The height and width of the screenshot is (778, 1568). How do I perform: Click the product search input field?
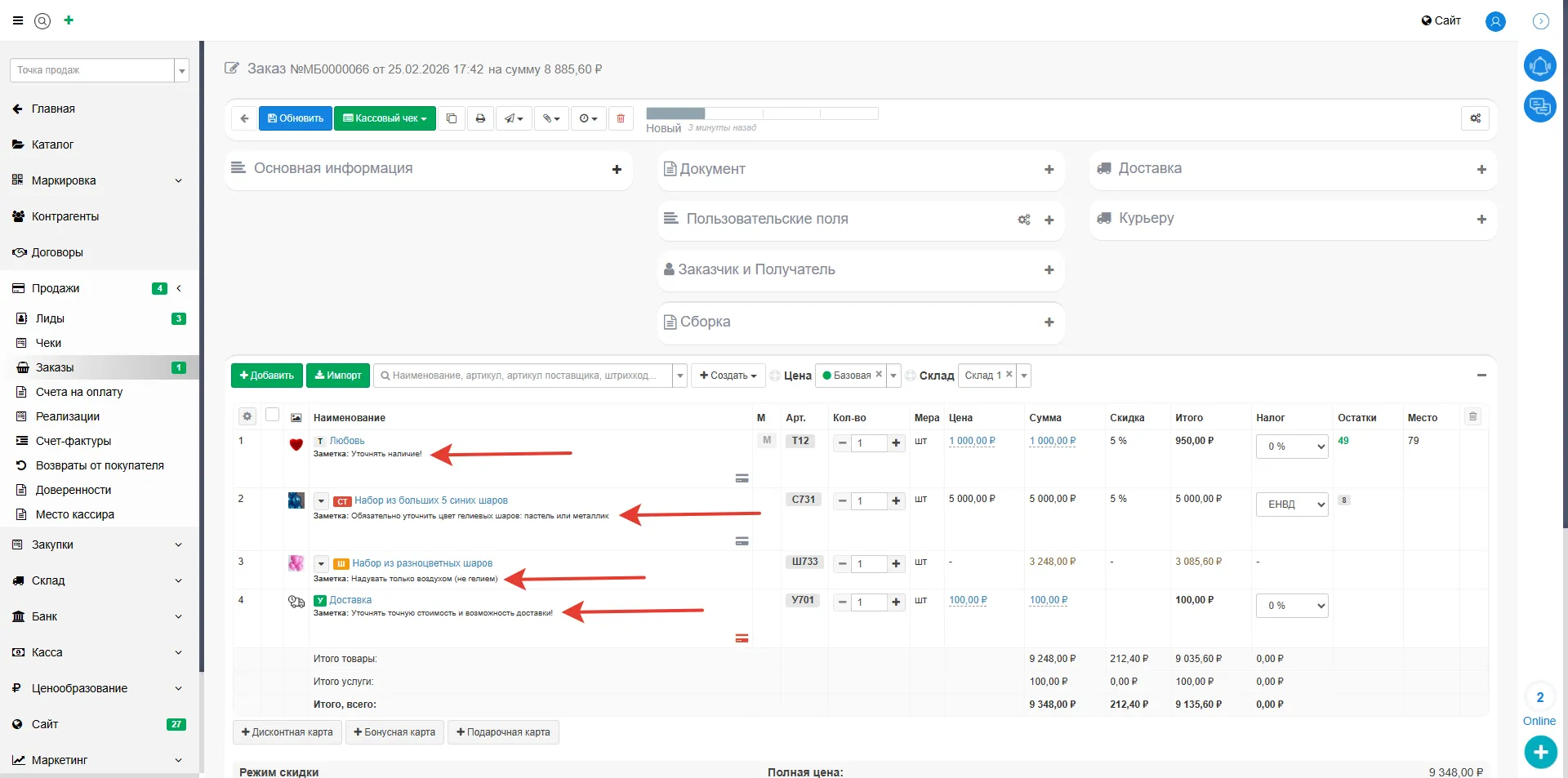tap(523, 376)
